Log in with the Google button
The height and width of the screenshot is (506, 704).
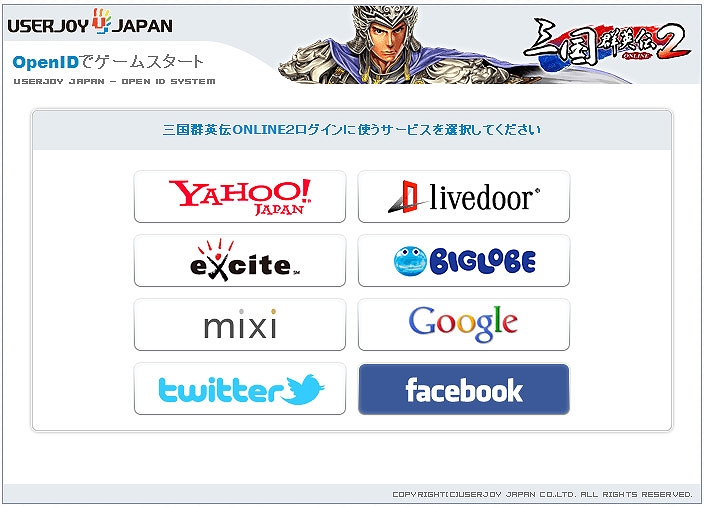(x=464, y=325)
